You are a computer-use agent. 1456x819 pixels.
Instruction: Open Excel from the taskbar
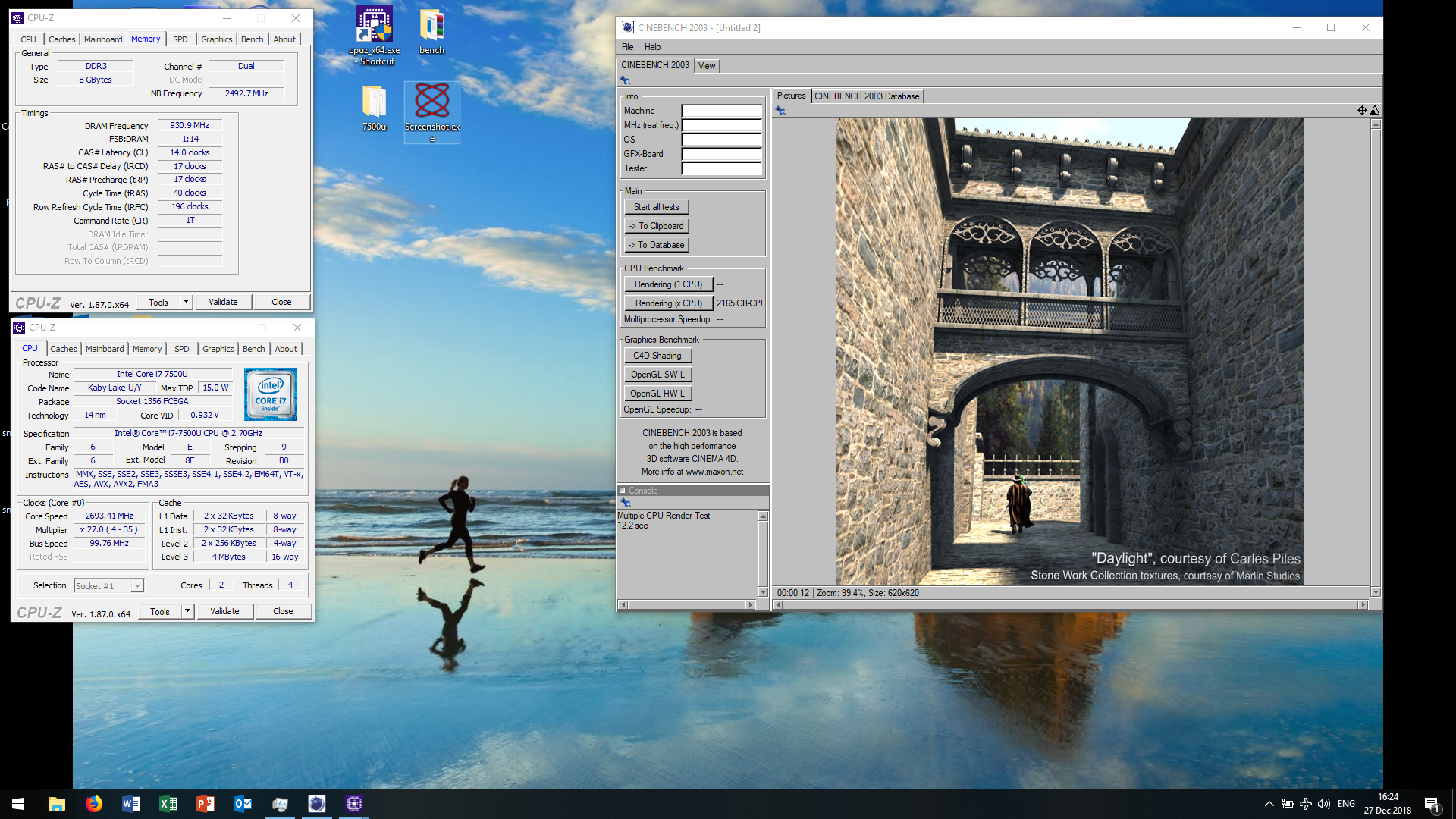168,804
